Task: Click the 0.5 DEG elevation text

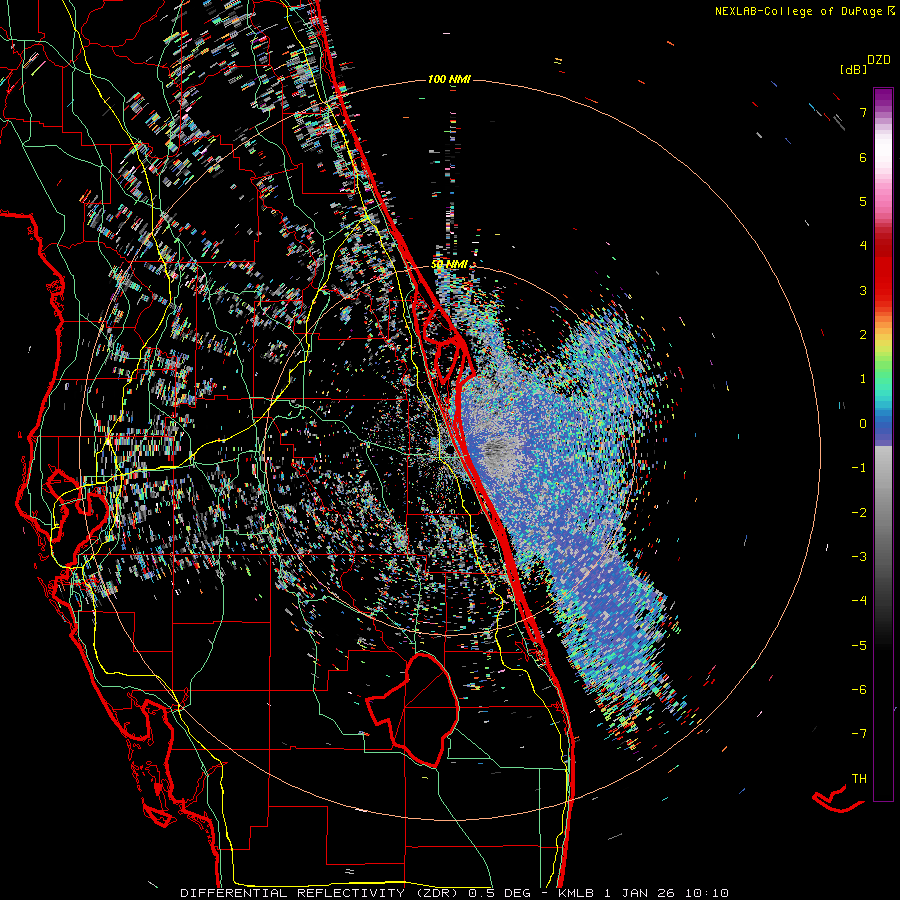Action: [x=499, y=893]
